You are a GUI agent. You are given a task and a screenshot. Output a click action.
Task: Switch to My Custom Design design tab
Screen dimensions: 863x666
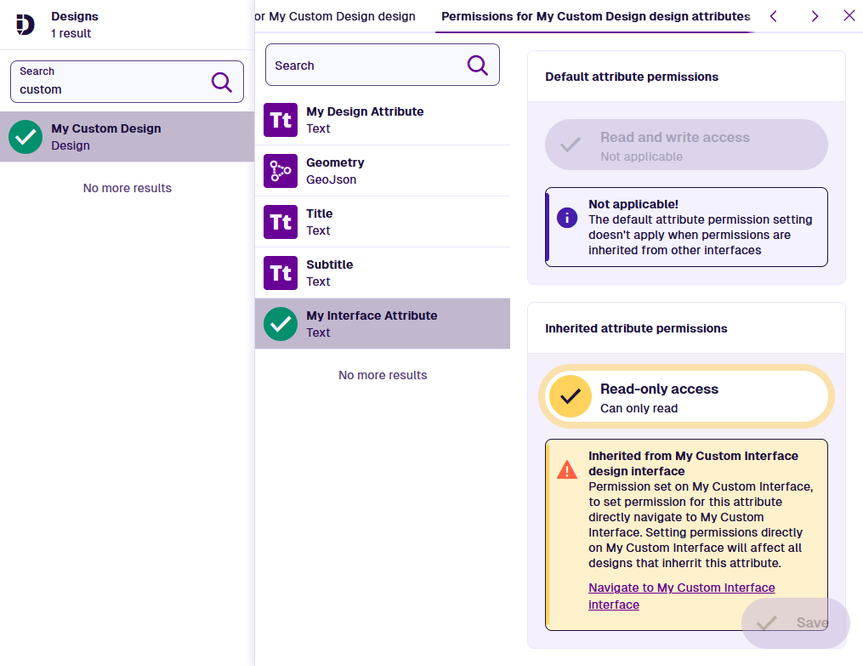[x=335, y=17]
